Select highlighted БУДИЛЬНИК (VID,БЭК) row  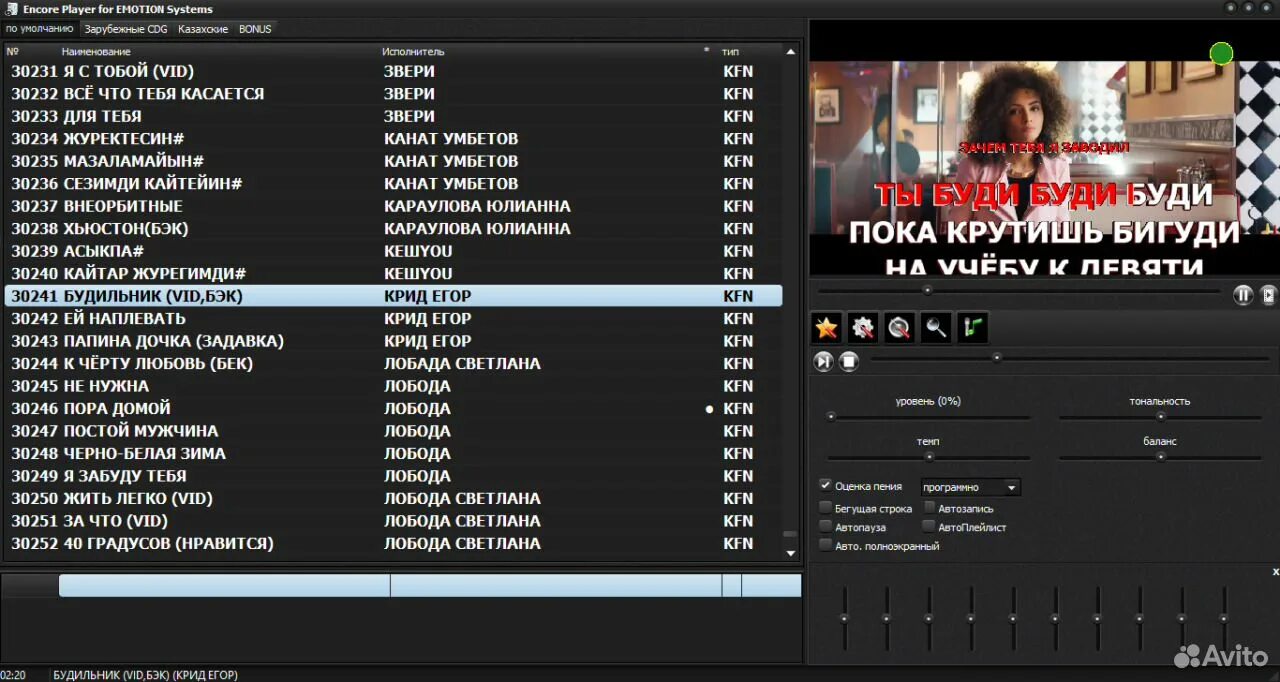click(393, 296)
